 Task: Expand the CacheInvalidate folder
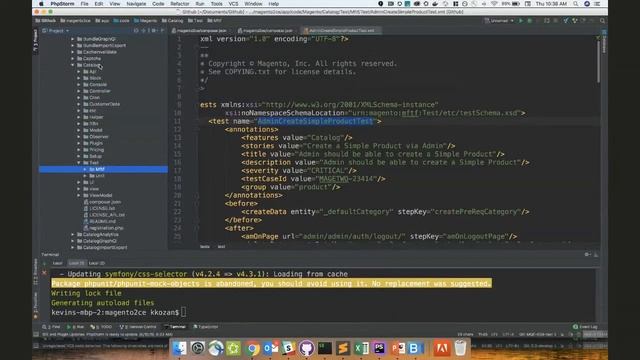click(73, 52)
